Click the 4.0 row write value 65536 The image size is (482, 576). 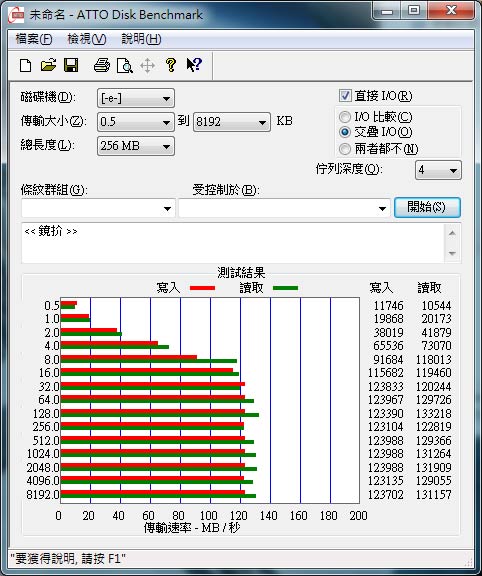(x=388, y=346)
